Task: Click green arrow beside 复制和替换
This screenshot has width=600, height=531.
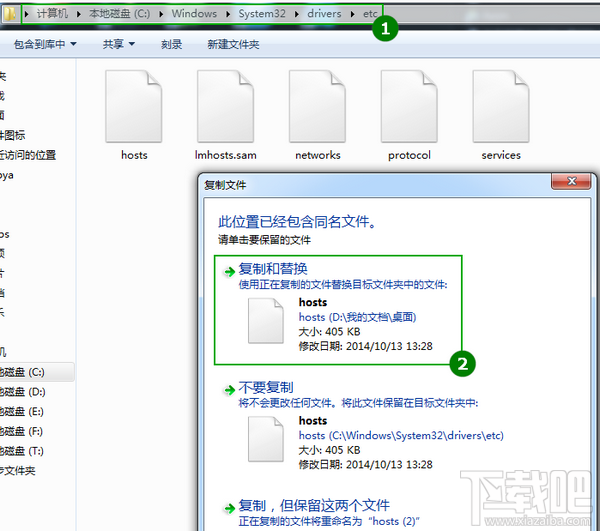Action: coord(230,272)
